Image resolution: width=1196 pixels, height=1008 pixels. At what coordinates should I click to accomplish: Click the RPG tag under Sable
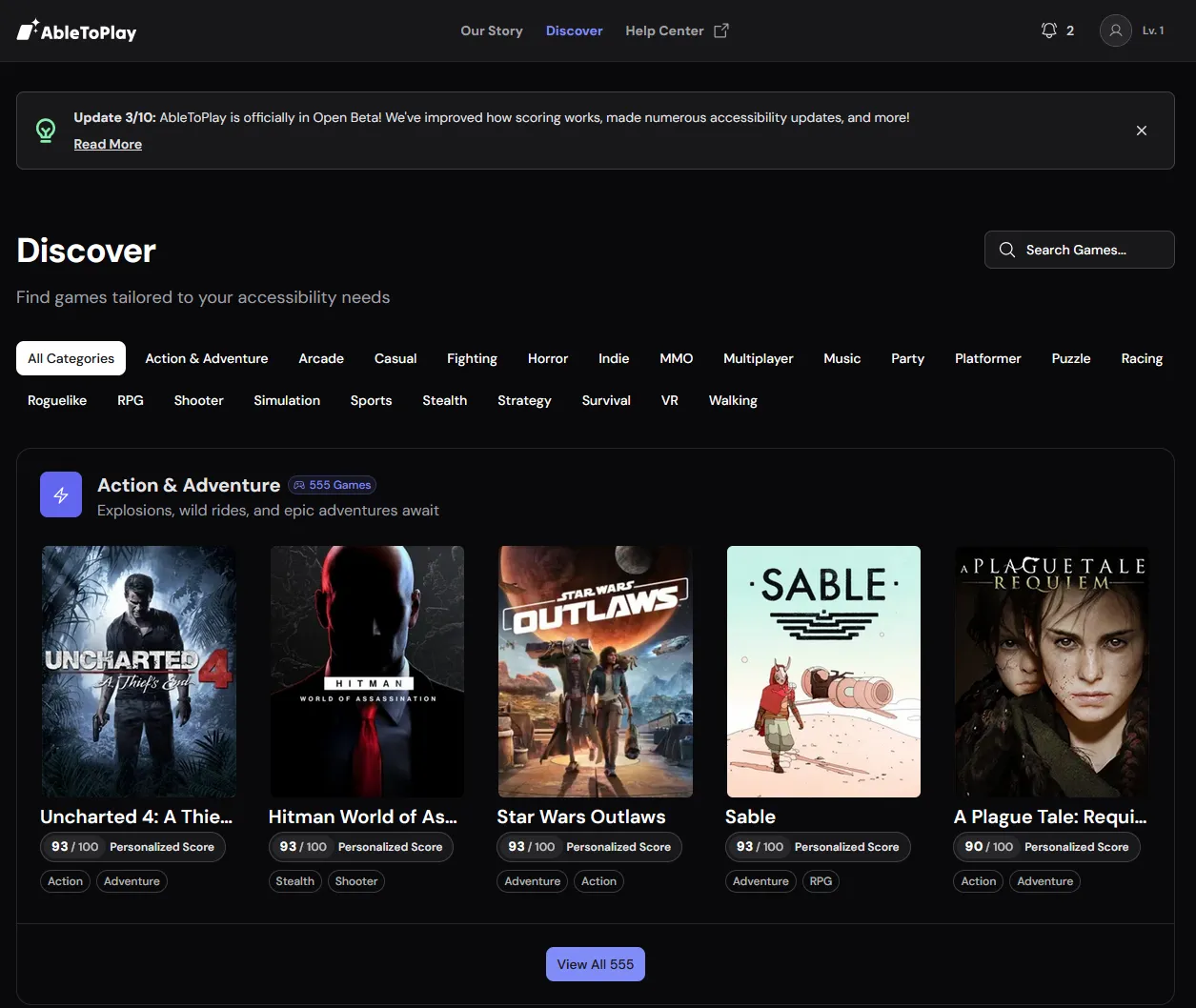tap(821, 881)
